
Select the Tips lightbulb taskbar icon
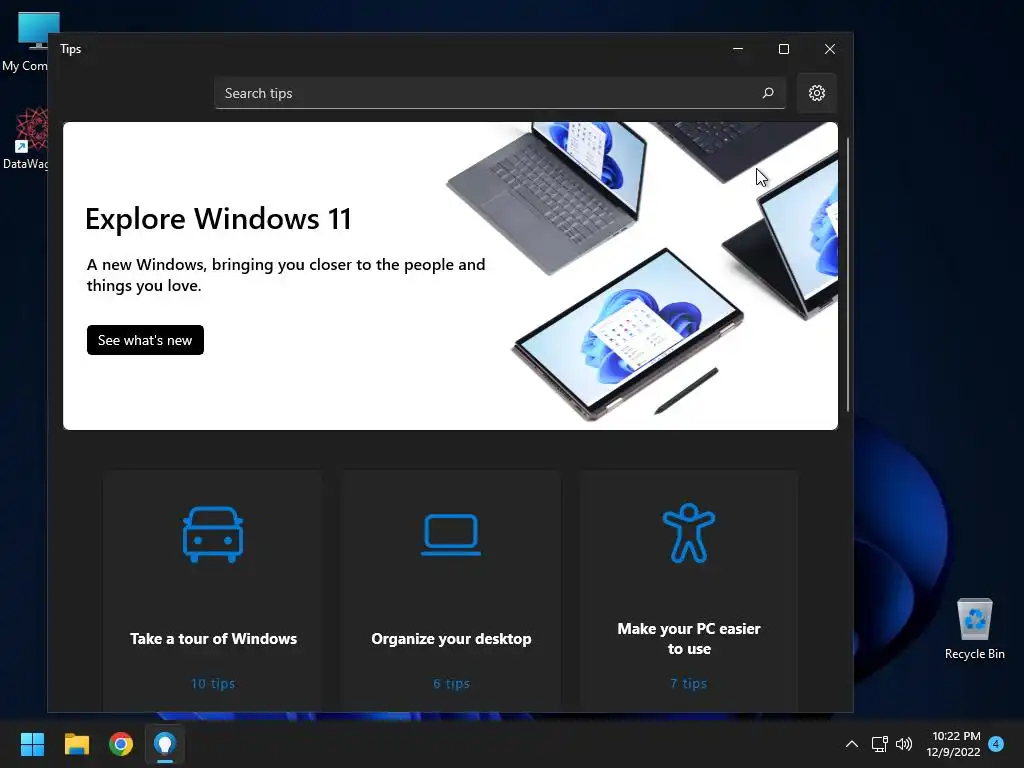165,744
